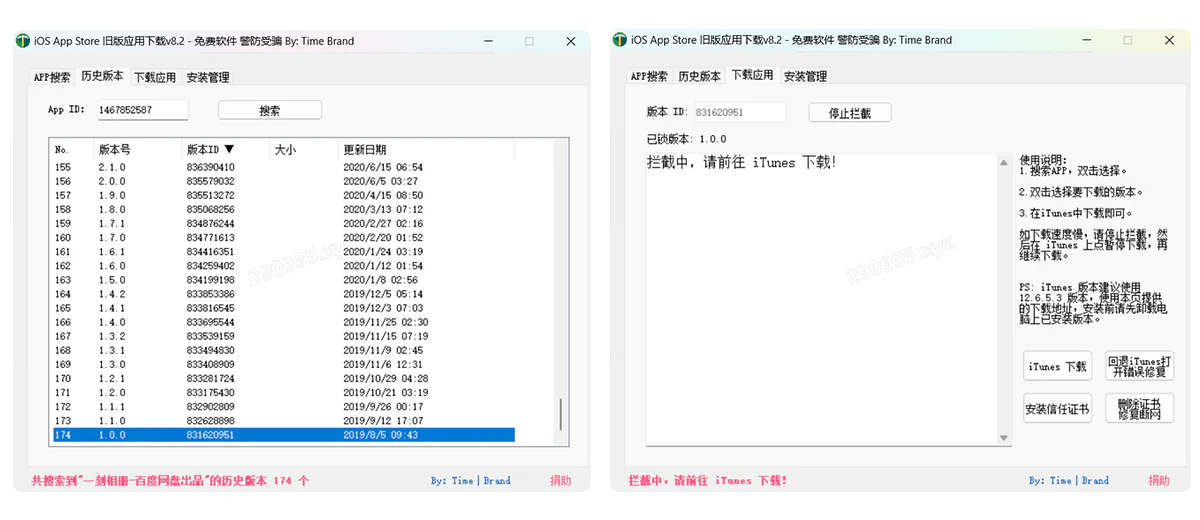Select row 165 version 1.4.1
1200x520 pixels.
tap(284, 309)
